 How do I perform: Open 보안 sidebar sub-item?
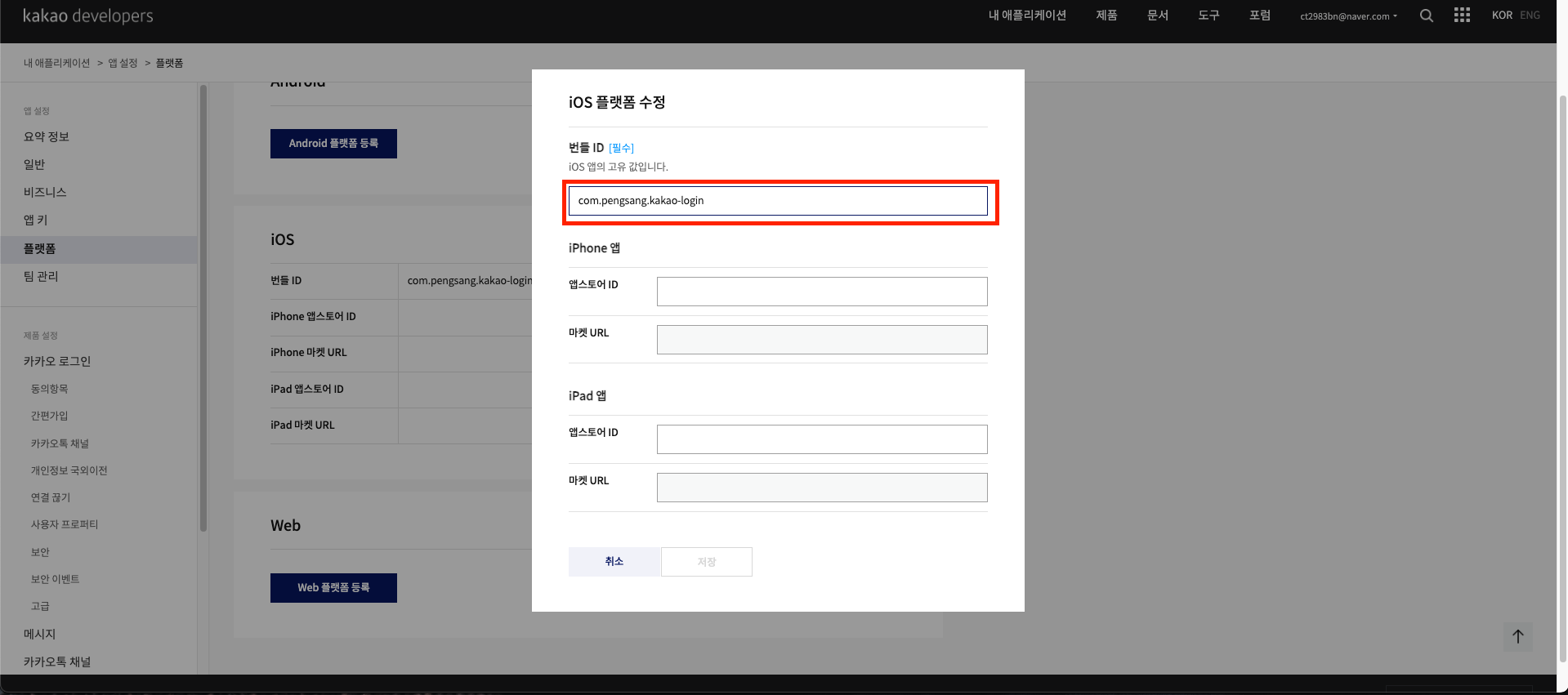tap(40, 552)
